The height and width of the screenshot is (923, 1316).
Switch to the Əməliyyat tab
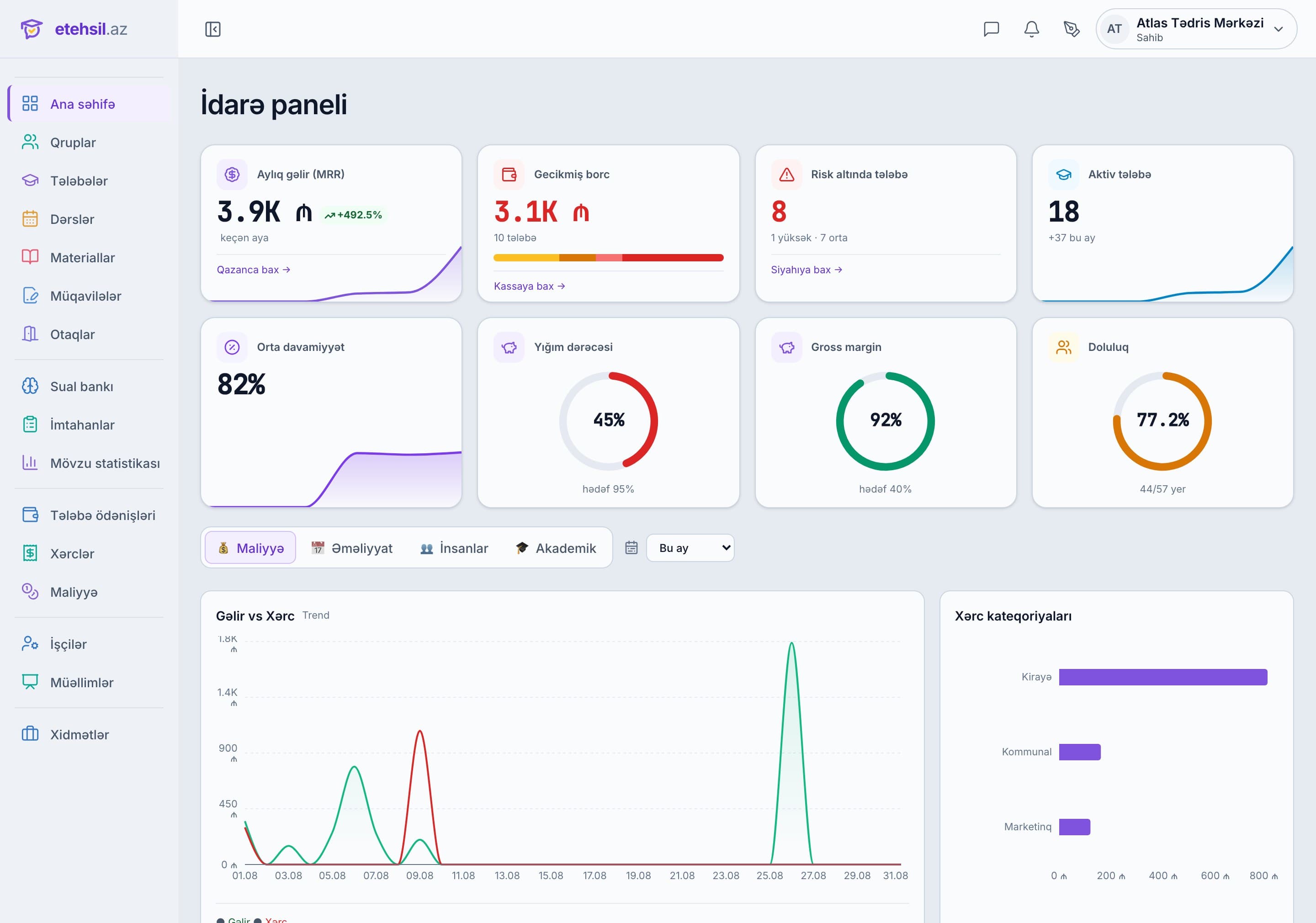pyautogui.click(x=352, y=548)
